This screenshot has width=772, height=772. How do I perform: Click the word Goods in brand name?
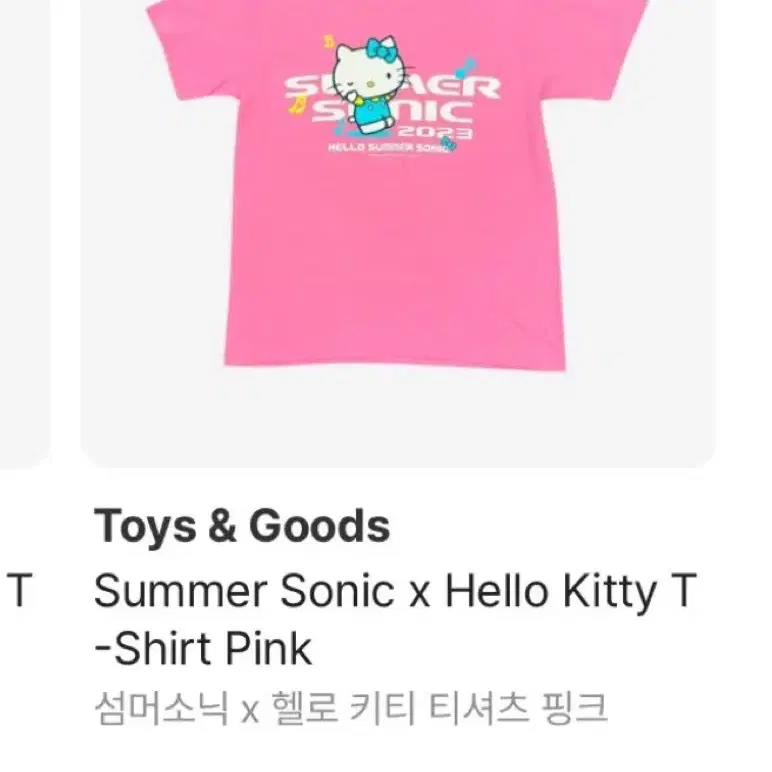[320, 526]
